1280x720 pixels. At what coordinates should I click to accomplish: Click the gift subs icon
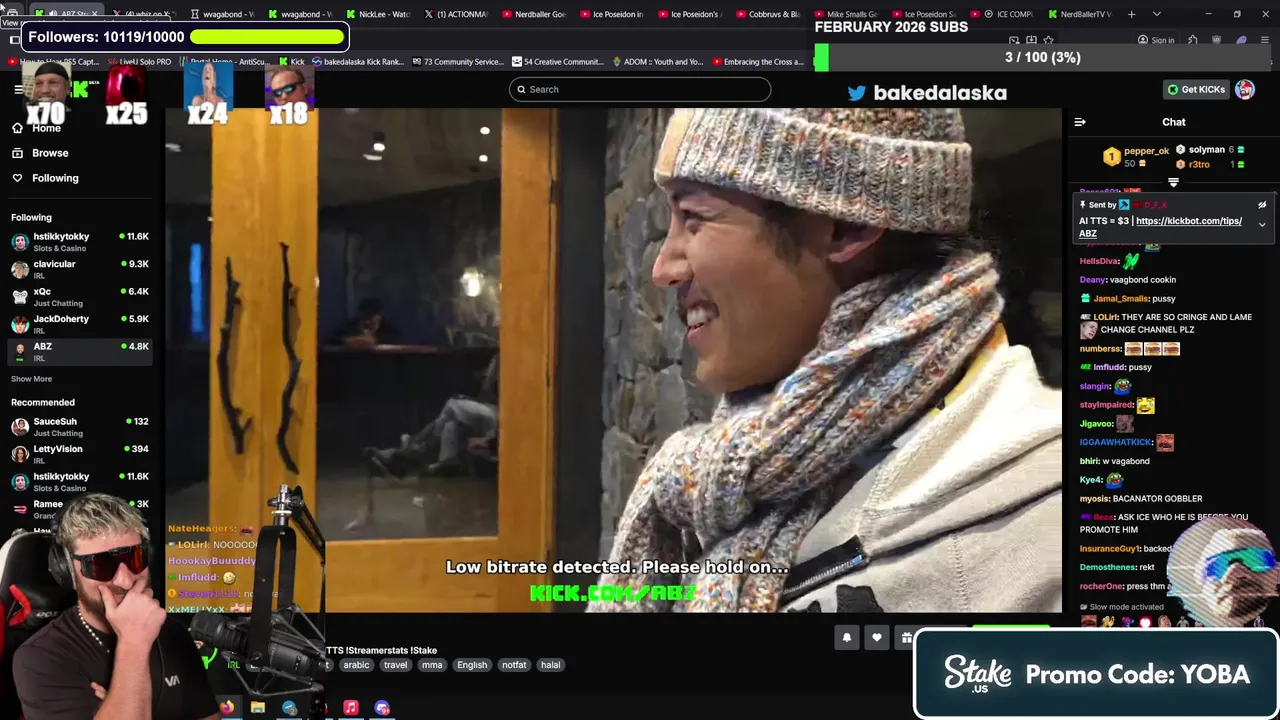click(906, 638)
